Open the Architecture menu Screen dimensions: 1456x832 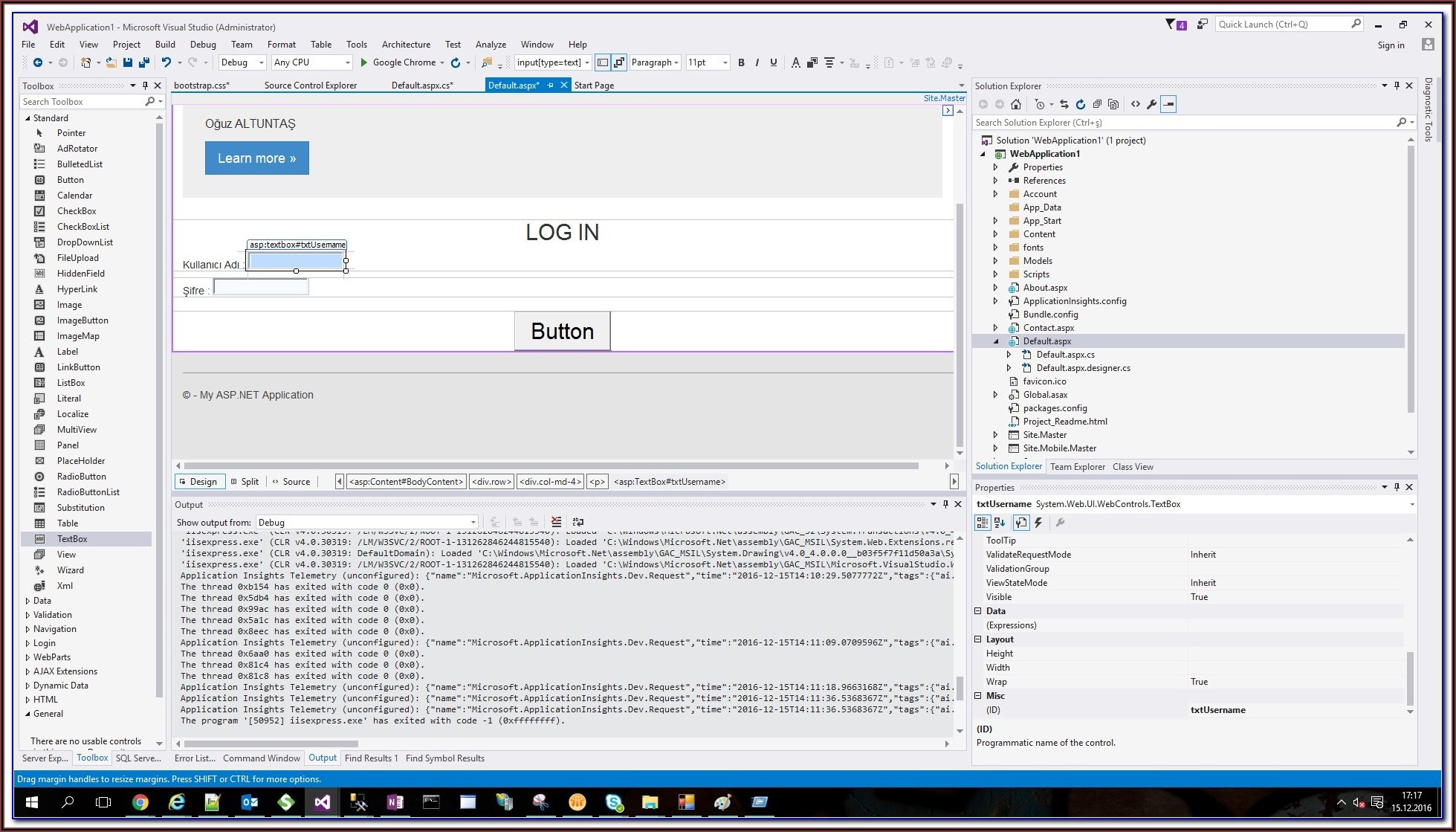coord(406,45)
